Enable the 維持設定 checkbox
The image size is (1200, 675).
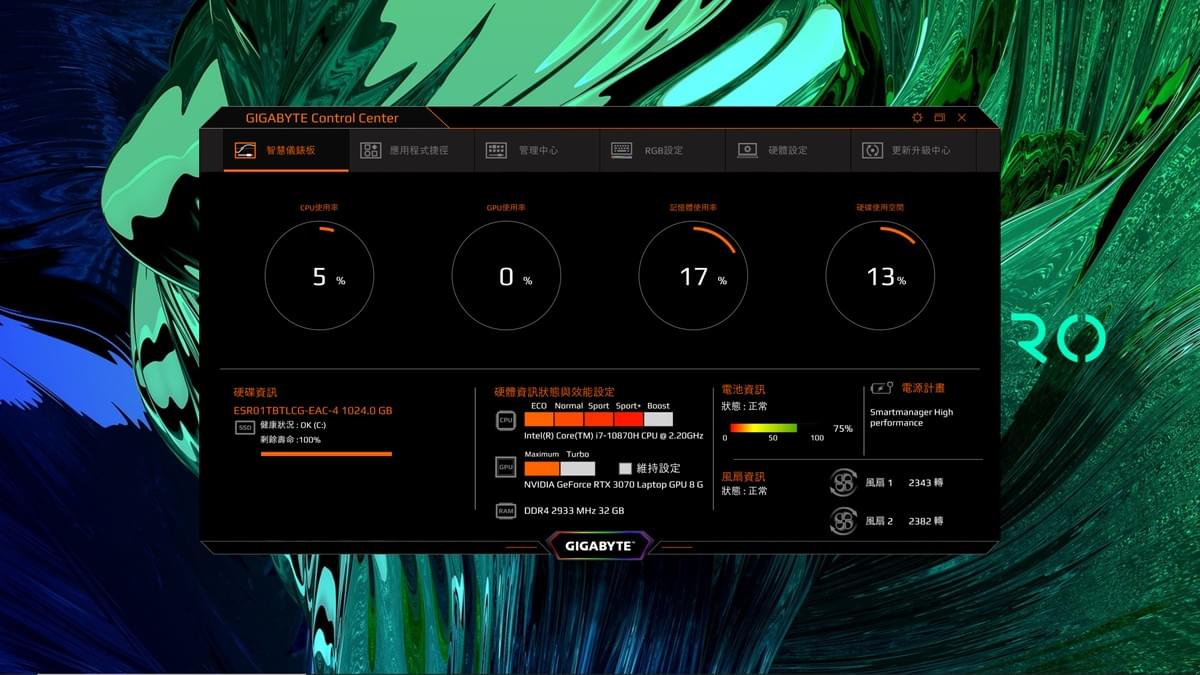pyautogui.click(x=625, y=468)
